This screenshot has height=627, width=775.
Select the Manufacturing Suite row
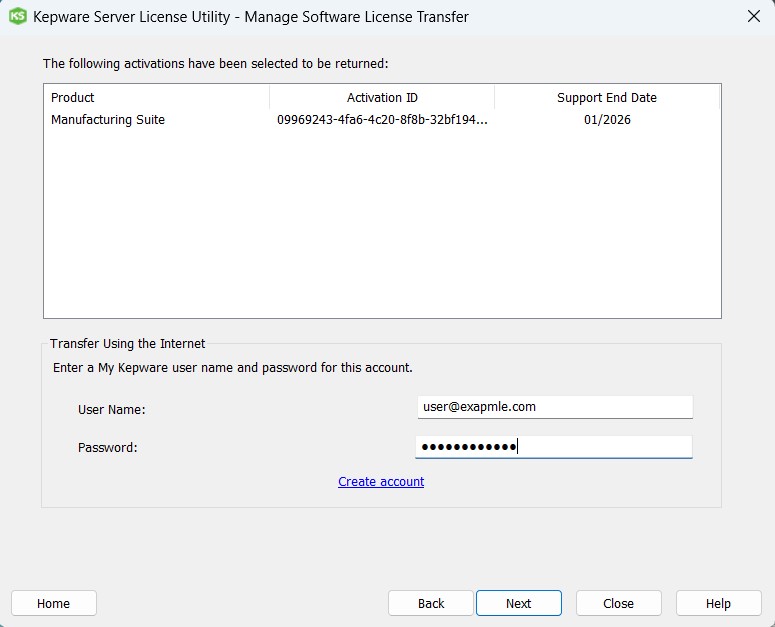108,120
